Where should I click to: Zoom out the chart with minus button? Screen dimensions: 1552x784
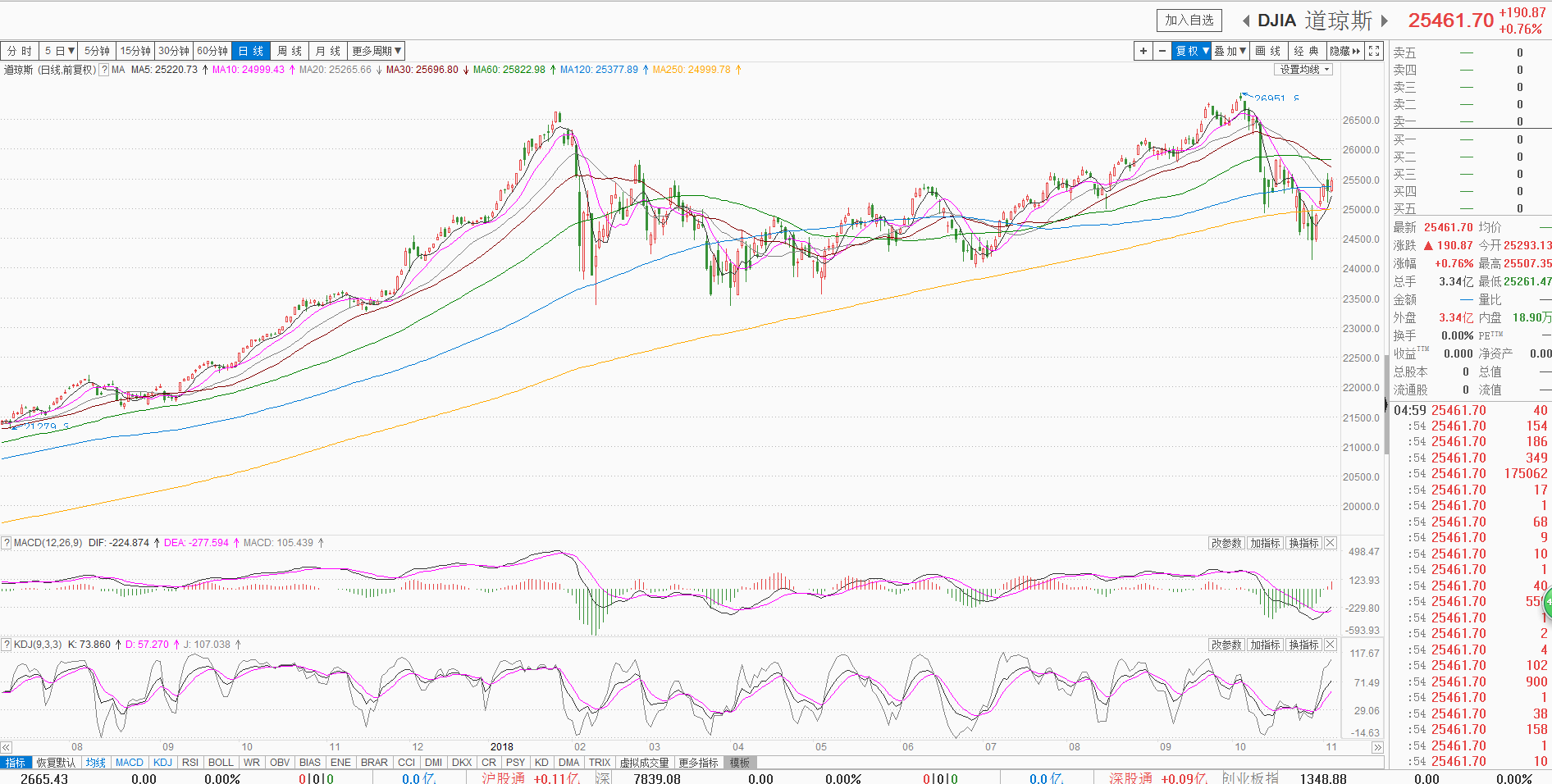coord(1162,51)
